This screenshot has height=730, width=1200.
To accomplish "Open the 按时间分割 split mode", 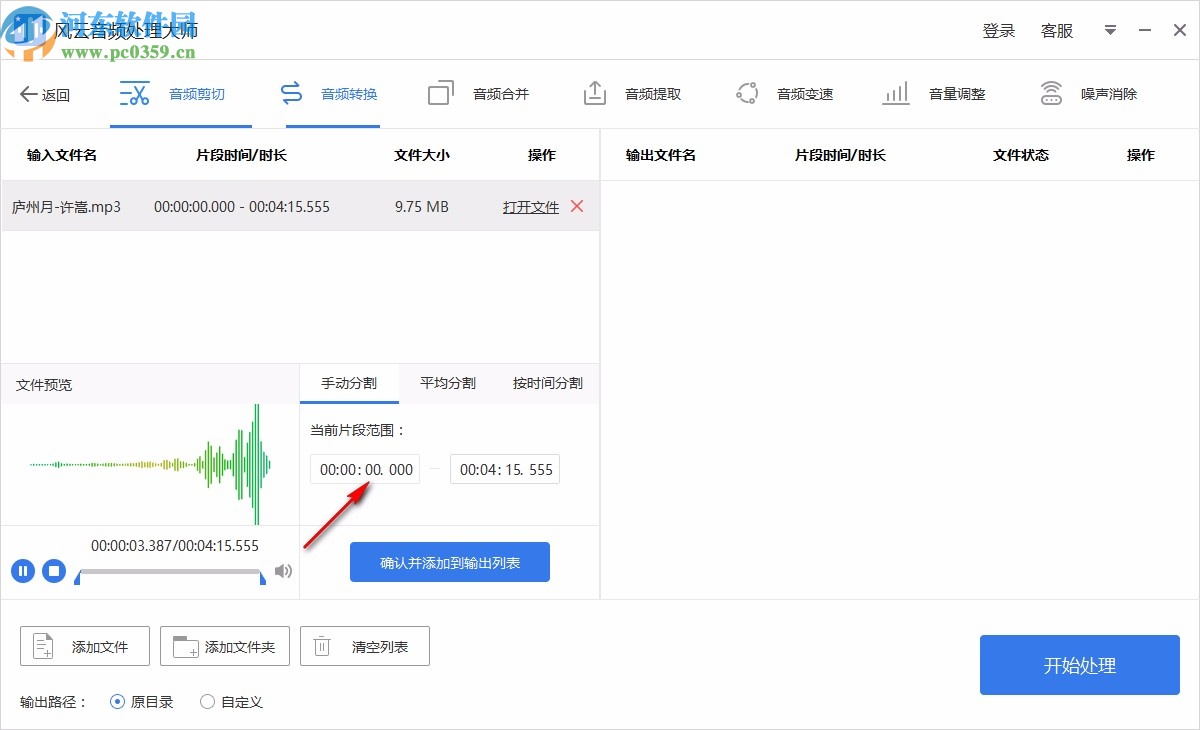I will point(546,383).
